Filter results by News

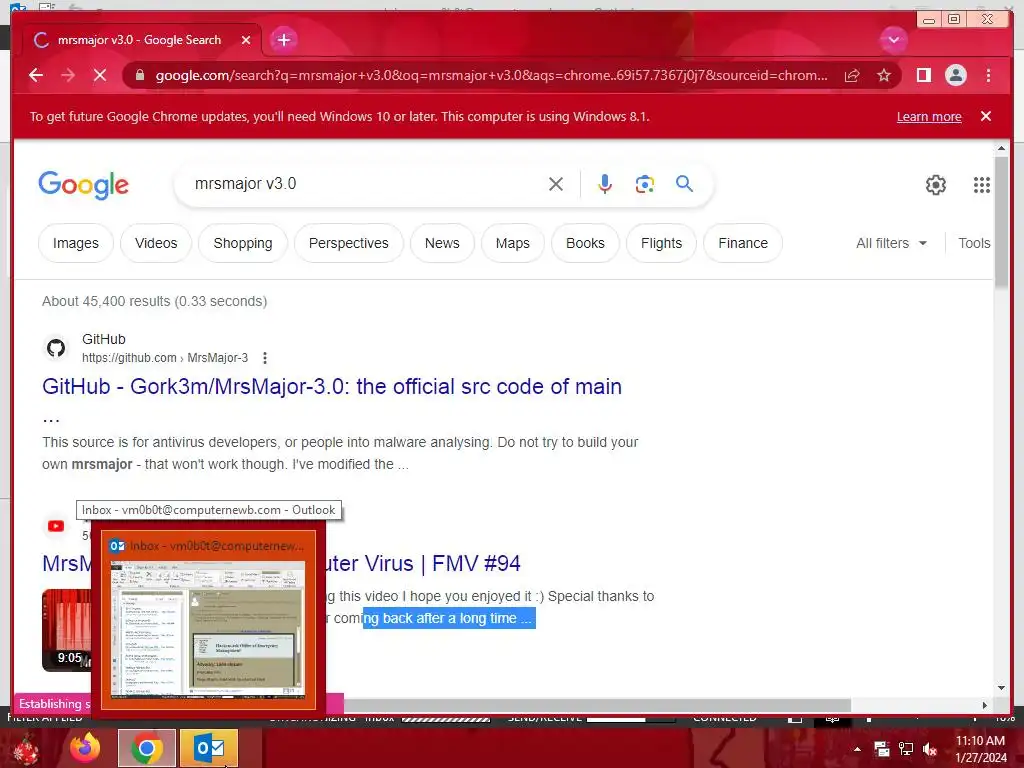442,243
